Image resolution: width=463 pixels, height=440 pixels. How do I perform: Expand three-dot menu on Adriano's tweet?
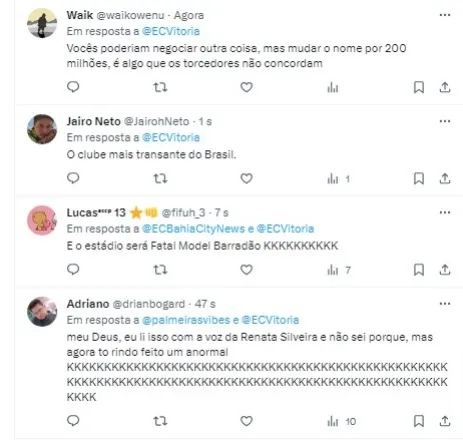pyautogui.click(x=445, y=304)
